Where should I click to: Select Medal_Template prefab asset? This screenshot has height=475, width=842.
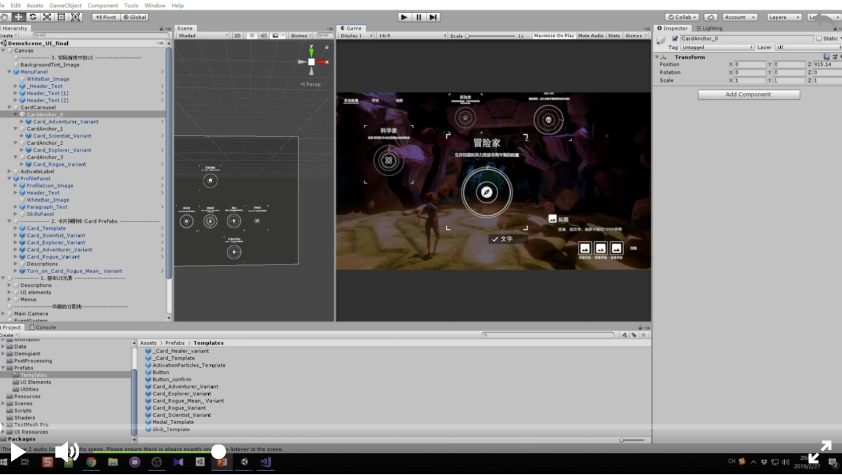click(173, 422)
